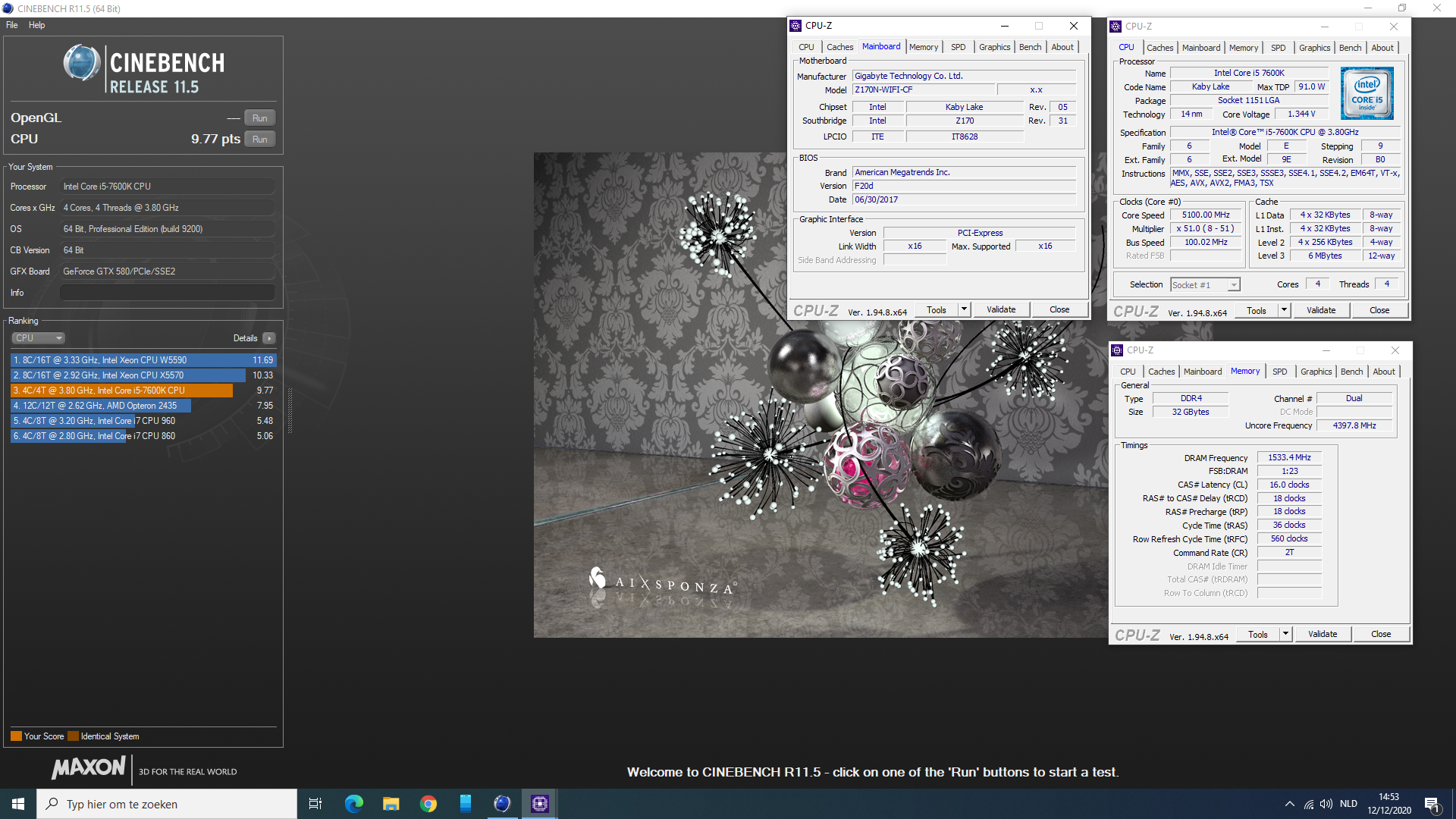Open File Explorer from the taskbar
This screenshot has width=1456, height=819.
(391, 804)
